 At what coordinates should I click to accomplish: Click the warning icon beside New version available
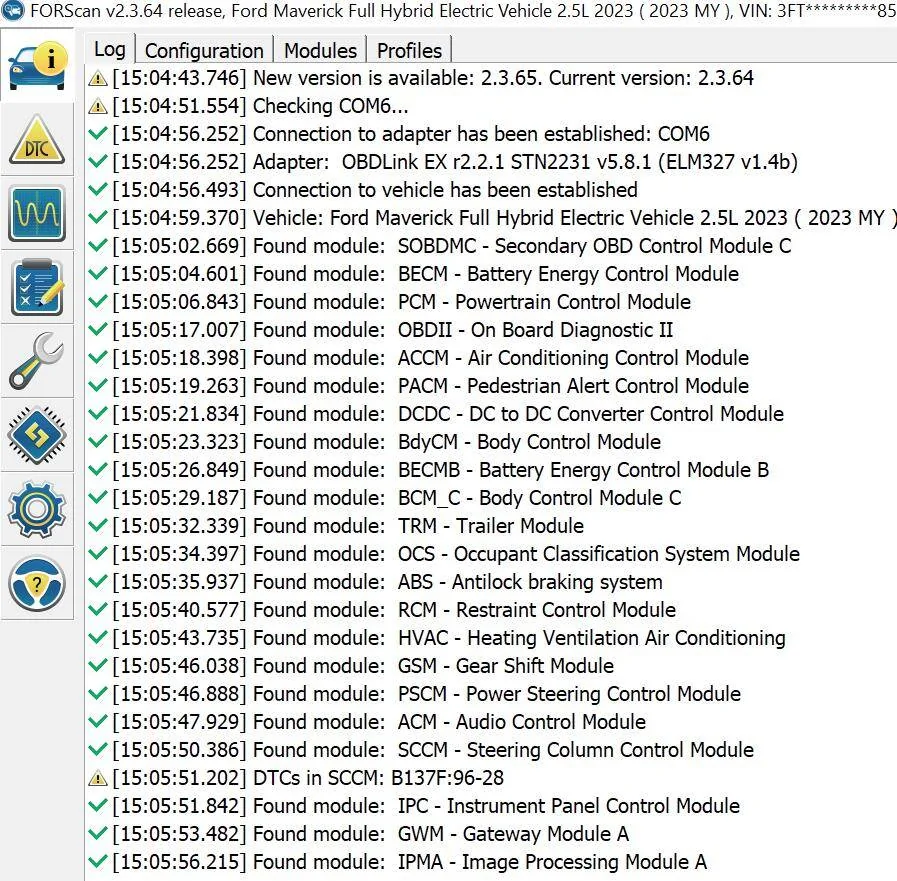[98, 78]
